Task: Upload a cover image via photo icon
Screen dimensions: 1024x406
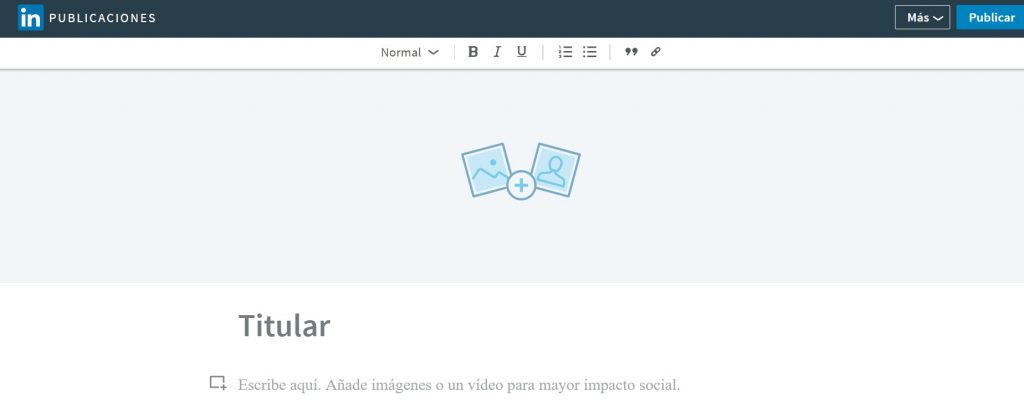Action: [520, 171]
